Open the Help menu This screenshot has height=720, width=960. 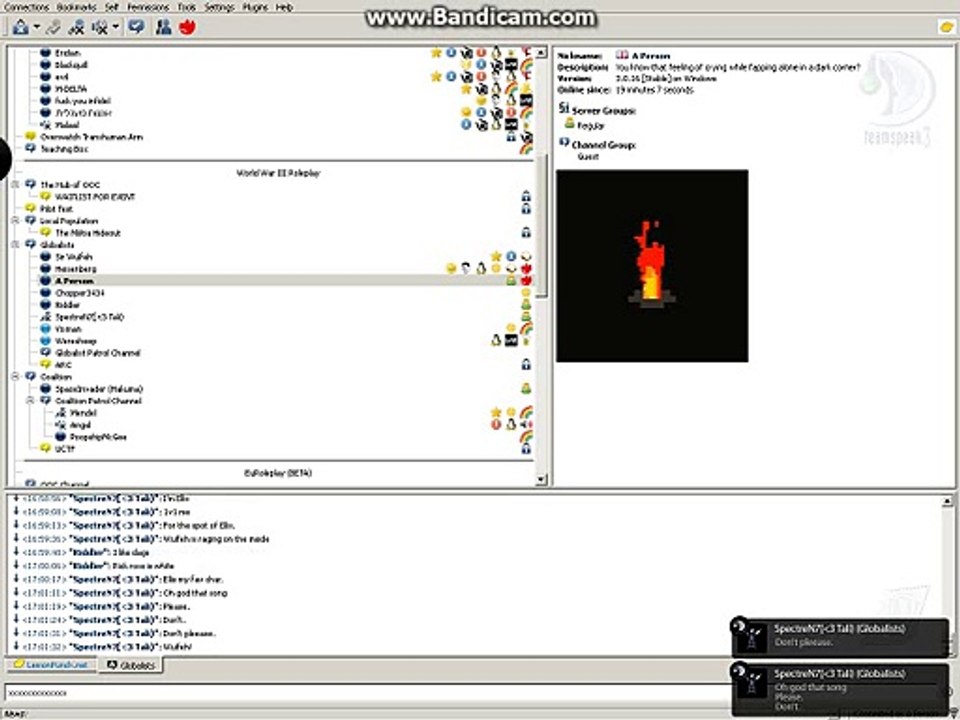pyautogui.click(x=284, y=7)
